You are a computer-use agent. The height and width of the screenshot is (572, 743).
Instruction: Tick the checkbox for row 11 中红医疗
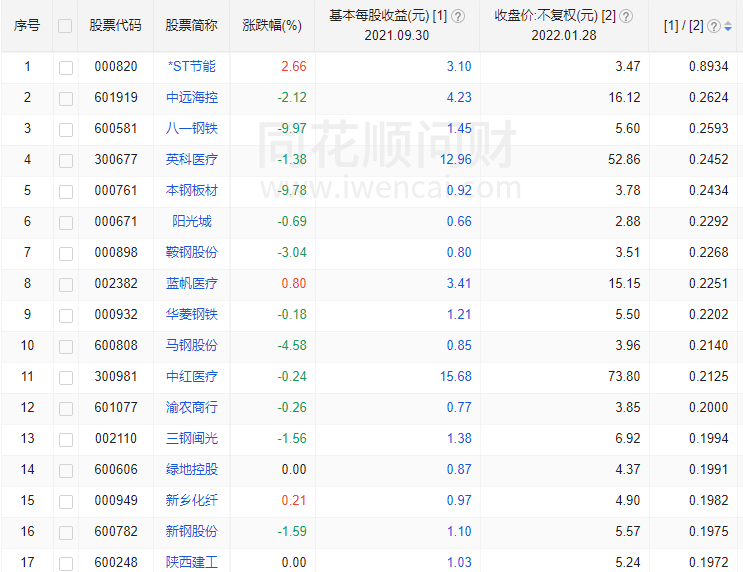[x=65, y=377]
